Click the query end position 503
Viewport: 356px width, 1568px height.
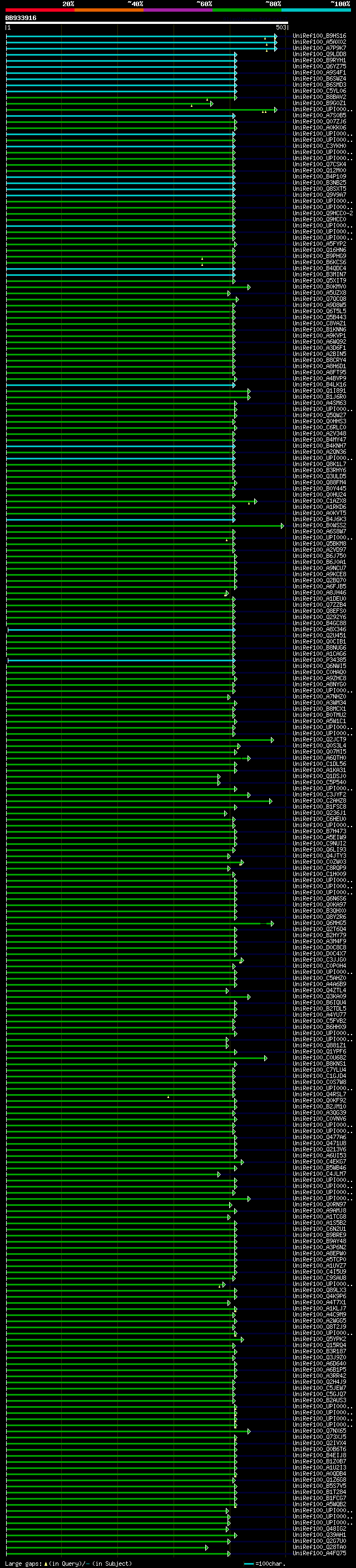pyautogui.click(x=280, y=27)
